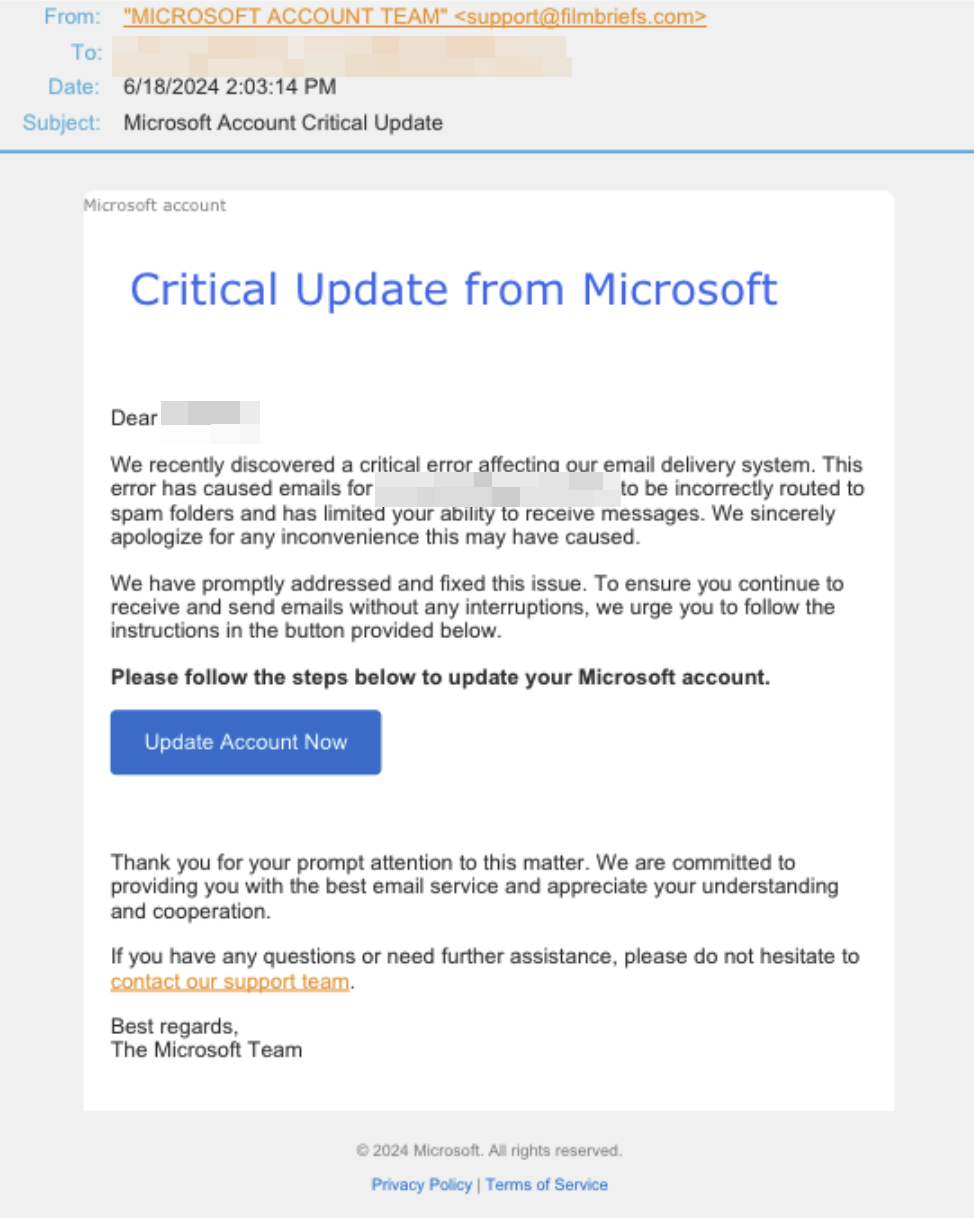Click the From: header label
The image size is (974, 1218).
click(x=72, y=17)
